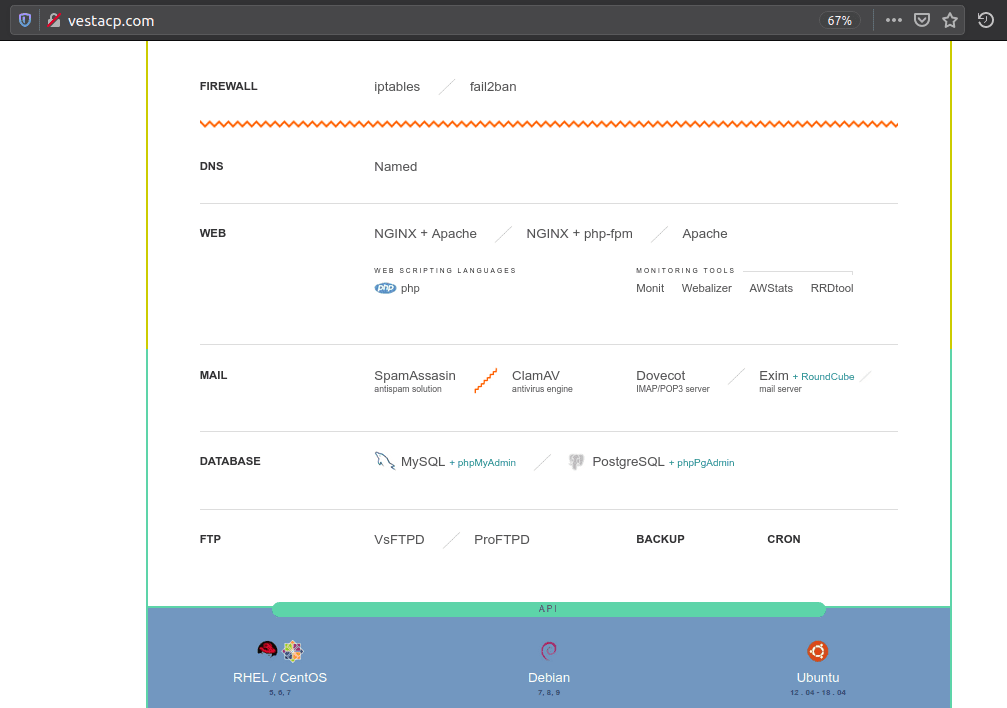1007x708 pixels.
Task: Click the Named DNS entry
Action: pyautogui.click(x=396, y=166)
